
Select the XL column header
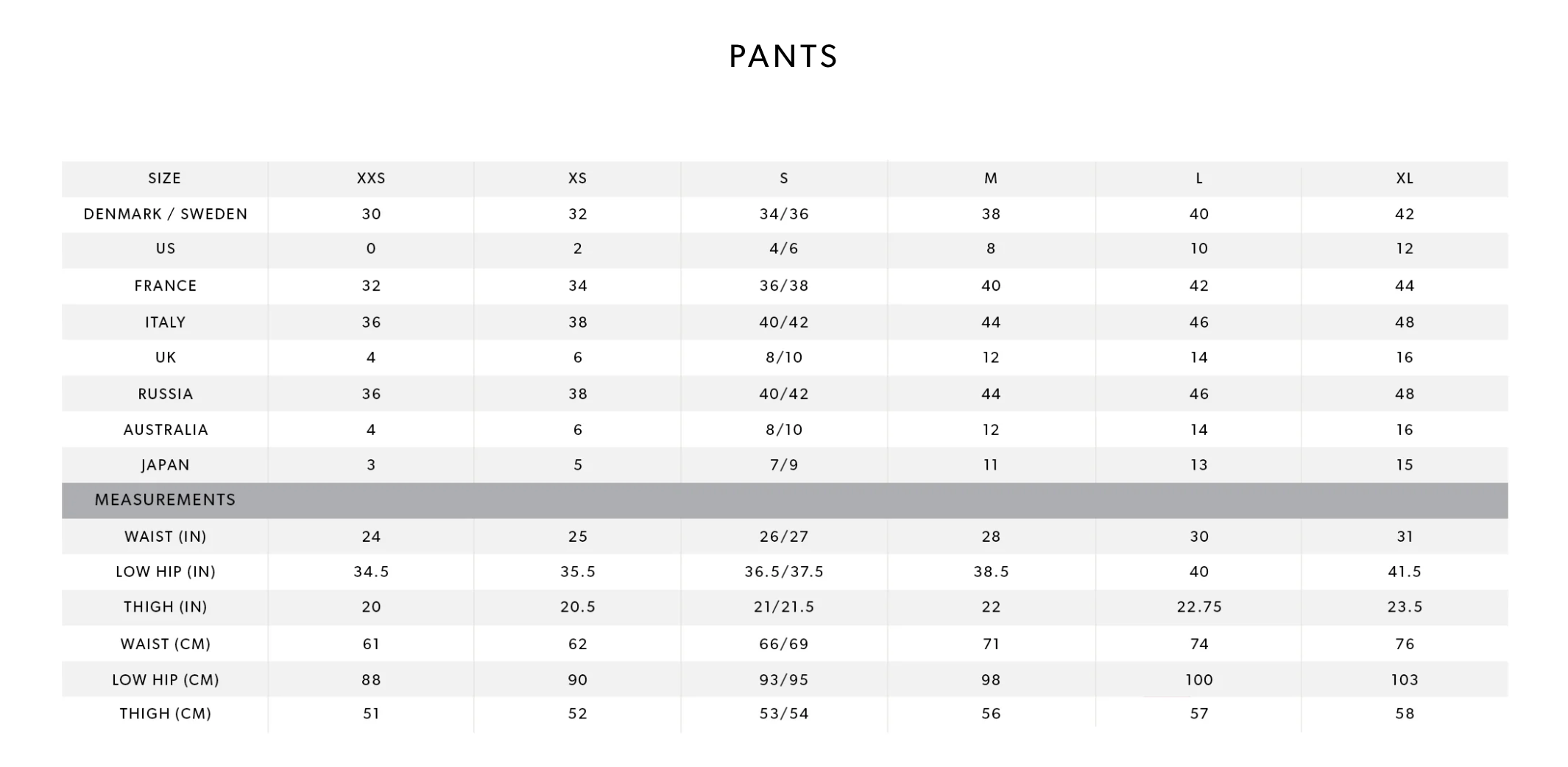coord(1405,179)
